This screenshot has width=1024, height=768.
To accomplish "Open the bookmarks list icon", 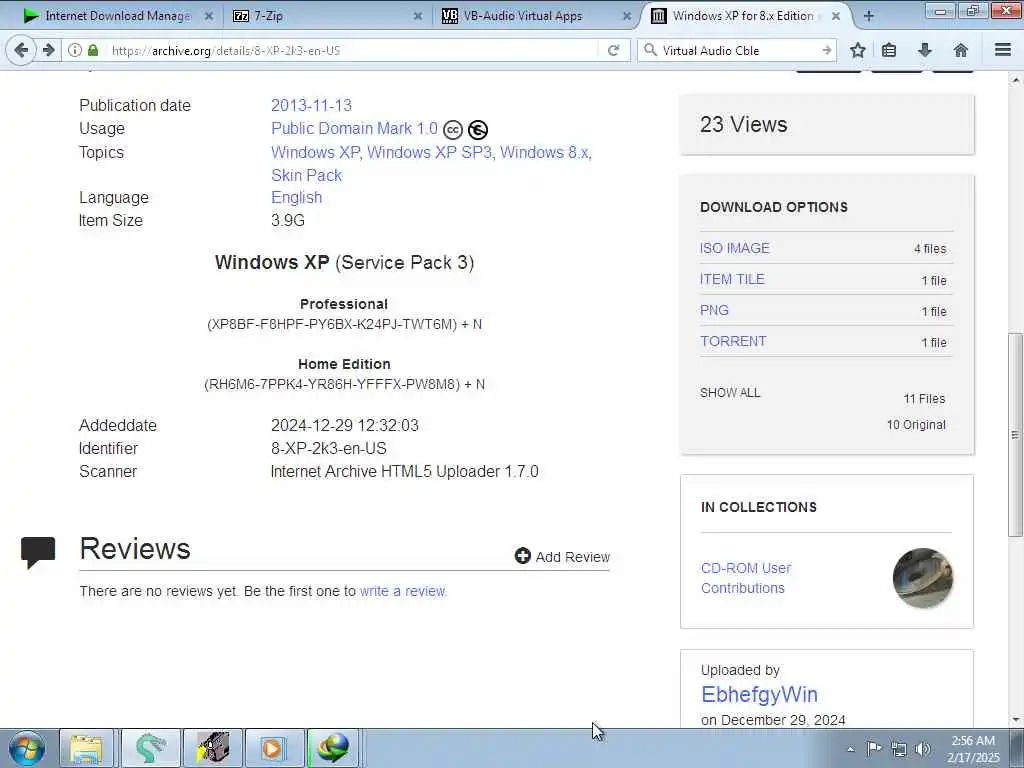I will pyautogui.click(x=889, y=50).
